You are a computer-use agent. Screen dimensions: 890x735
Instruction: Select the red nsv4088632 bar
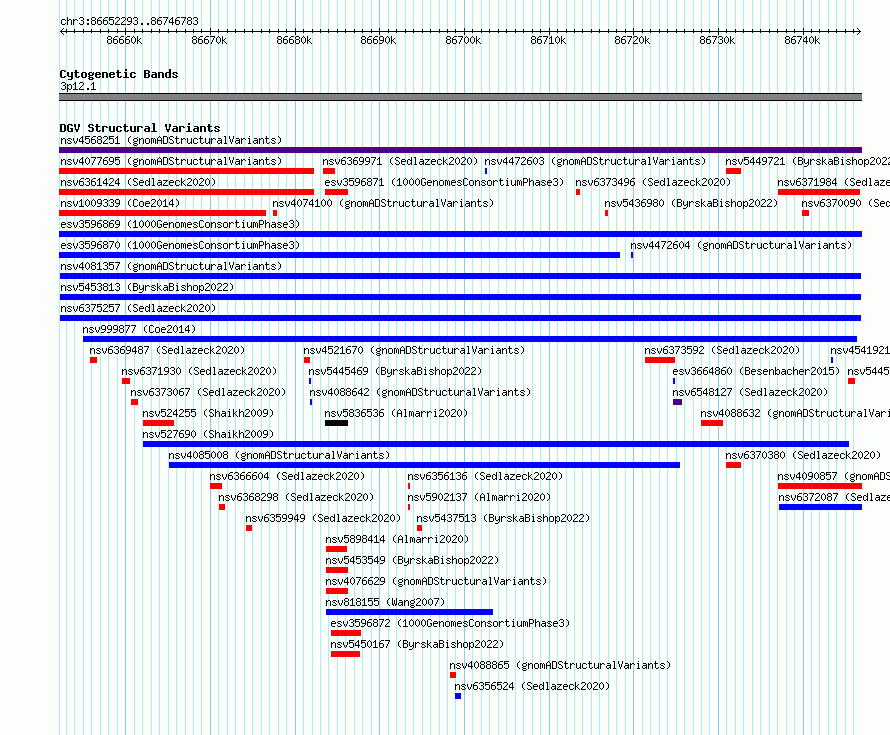[x=712, y=423]
